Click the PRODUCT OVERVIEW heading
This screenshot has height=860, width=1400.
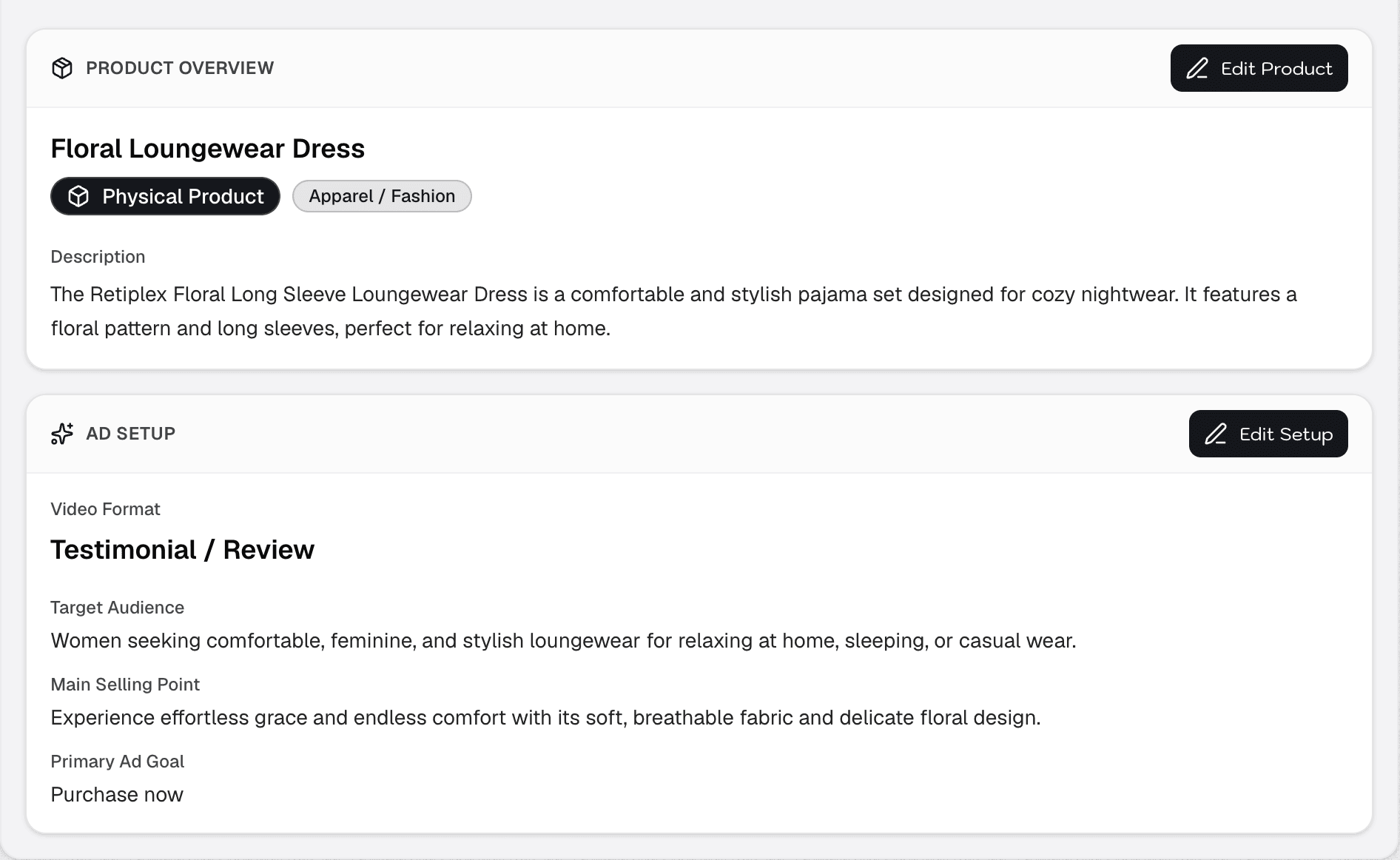click(x=180, y=68)
